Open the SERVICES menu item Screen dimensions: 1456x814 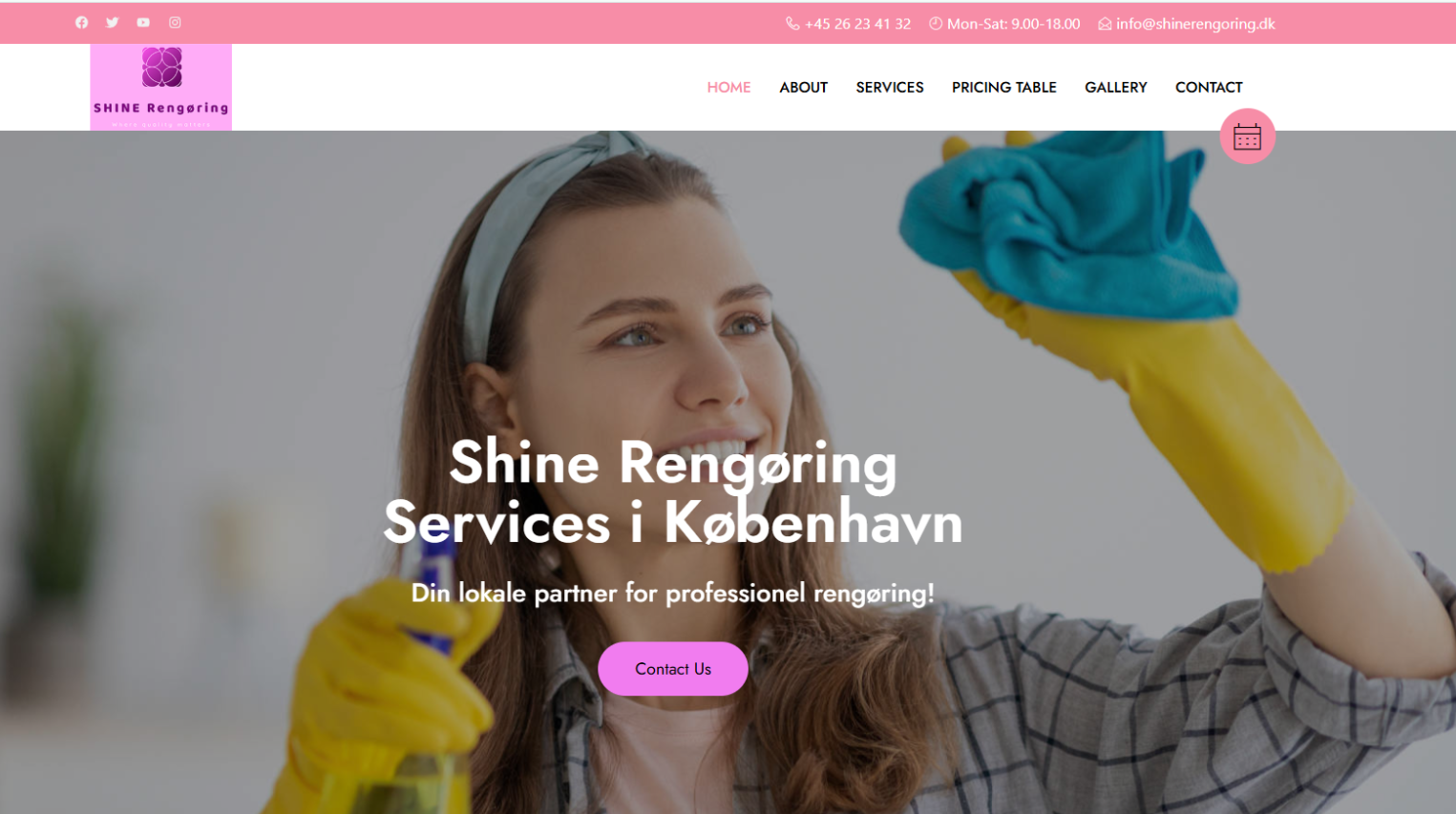(890, 87)
